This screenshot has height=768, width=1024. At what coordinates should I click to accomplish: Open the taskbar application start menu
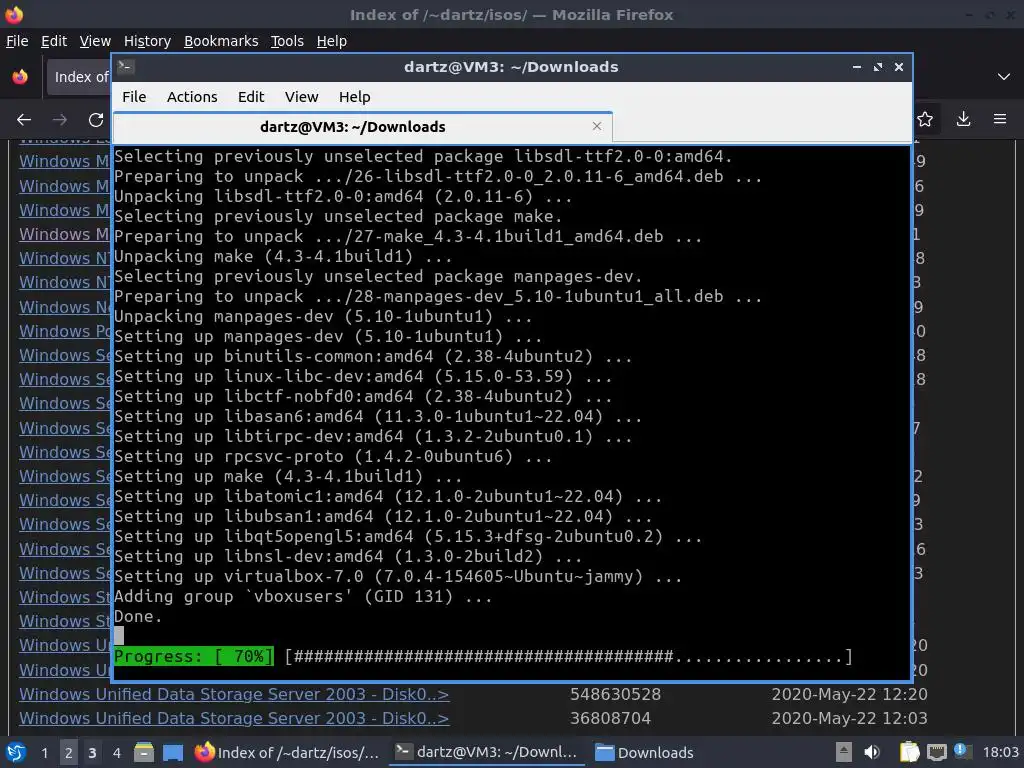pos(16,752)
